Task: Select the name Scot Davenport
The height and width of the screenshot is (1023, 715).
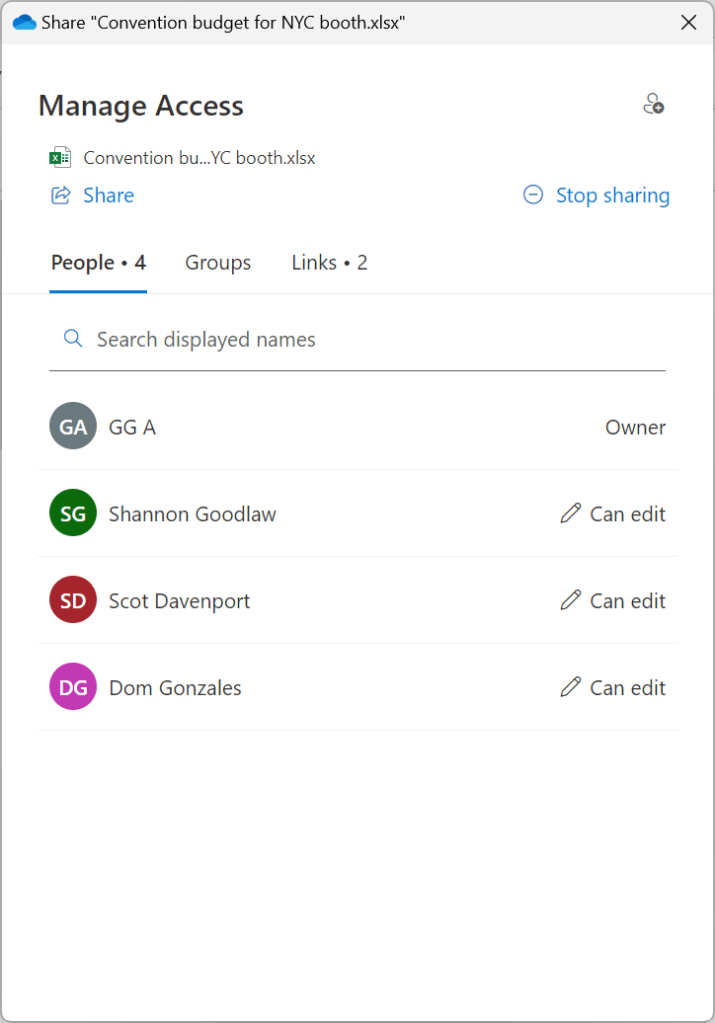Action: pyautogui.click(x=179, y=601)
